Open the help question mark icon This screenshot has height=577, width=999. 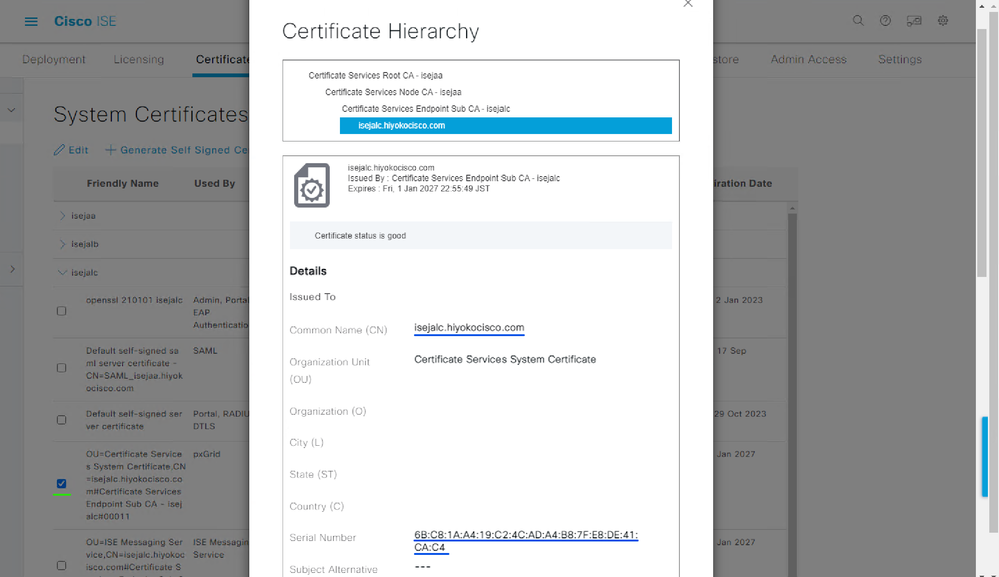(x=885, y=20)
